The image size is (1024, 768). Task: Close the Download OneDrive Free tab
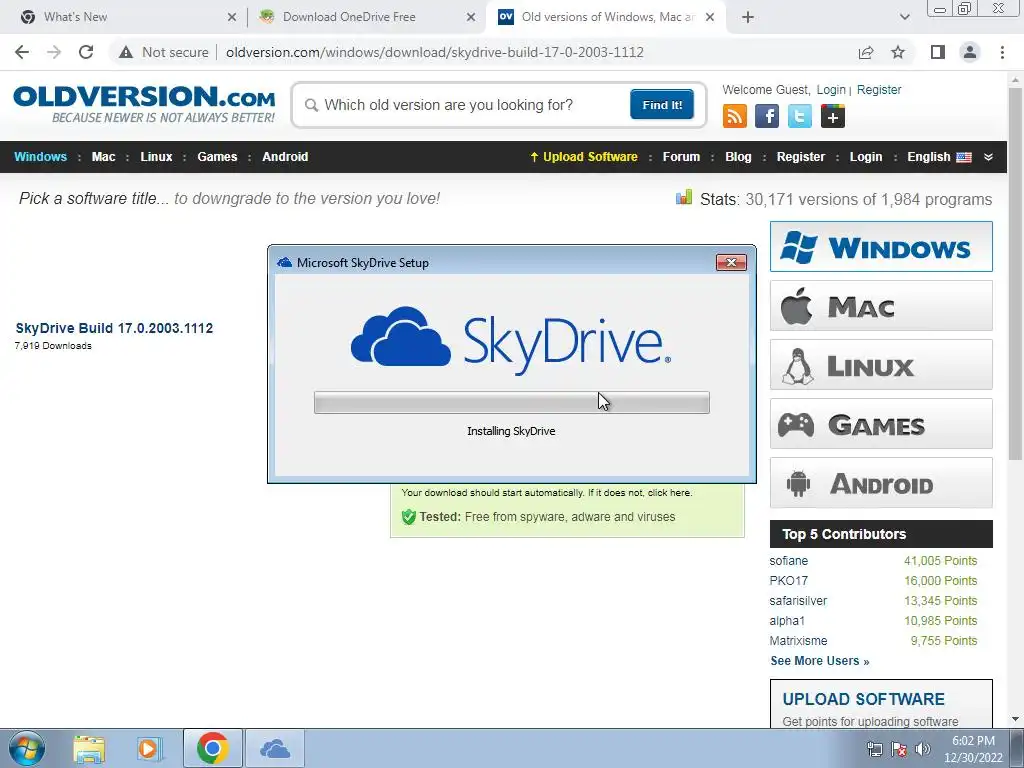pos(471,17)
